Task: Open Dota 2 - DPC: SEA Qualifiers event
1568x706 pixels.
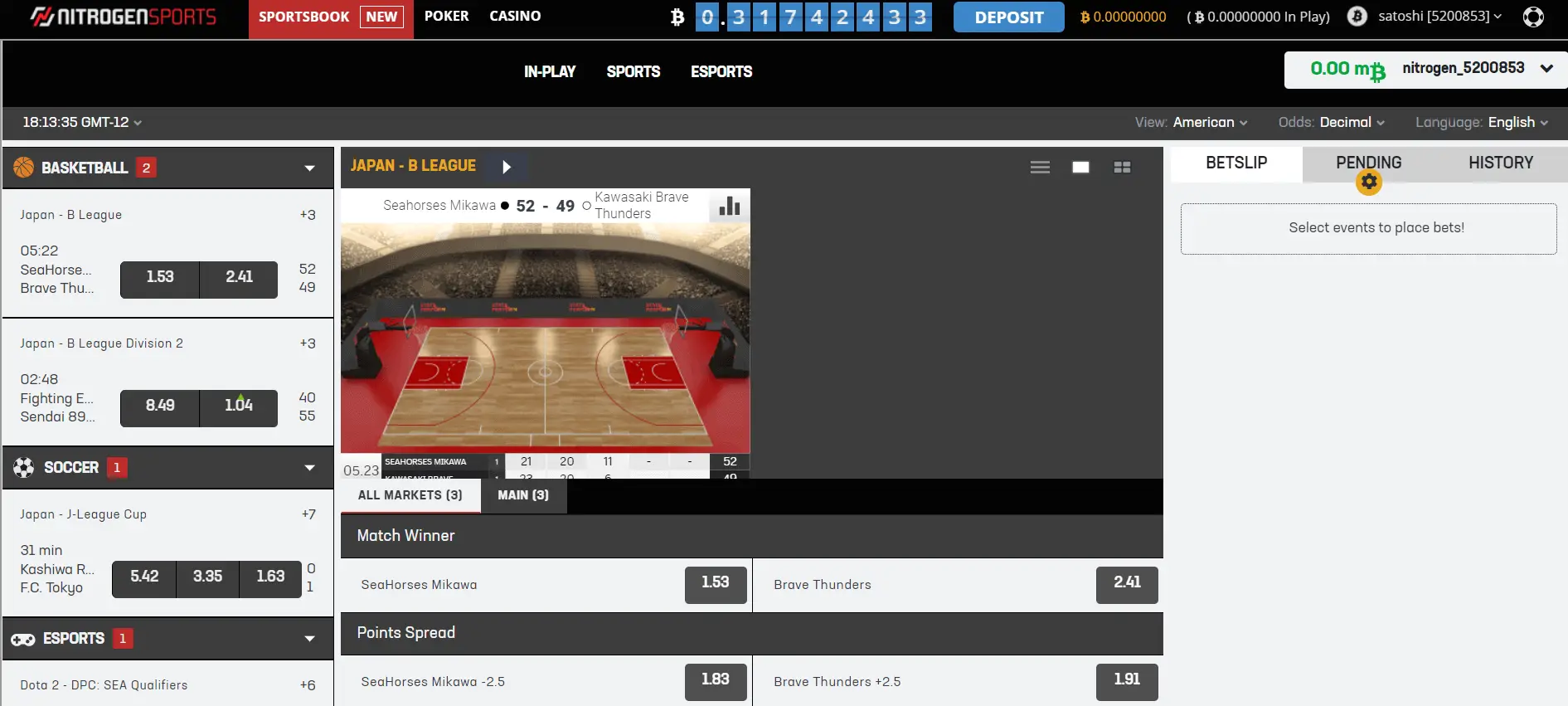Action: coord(104,685)
